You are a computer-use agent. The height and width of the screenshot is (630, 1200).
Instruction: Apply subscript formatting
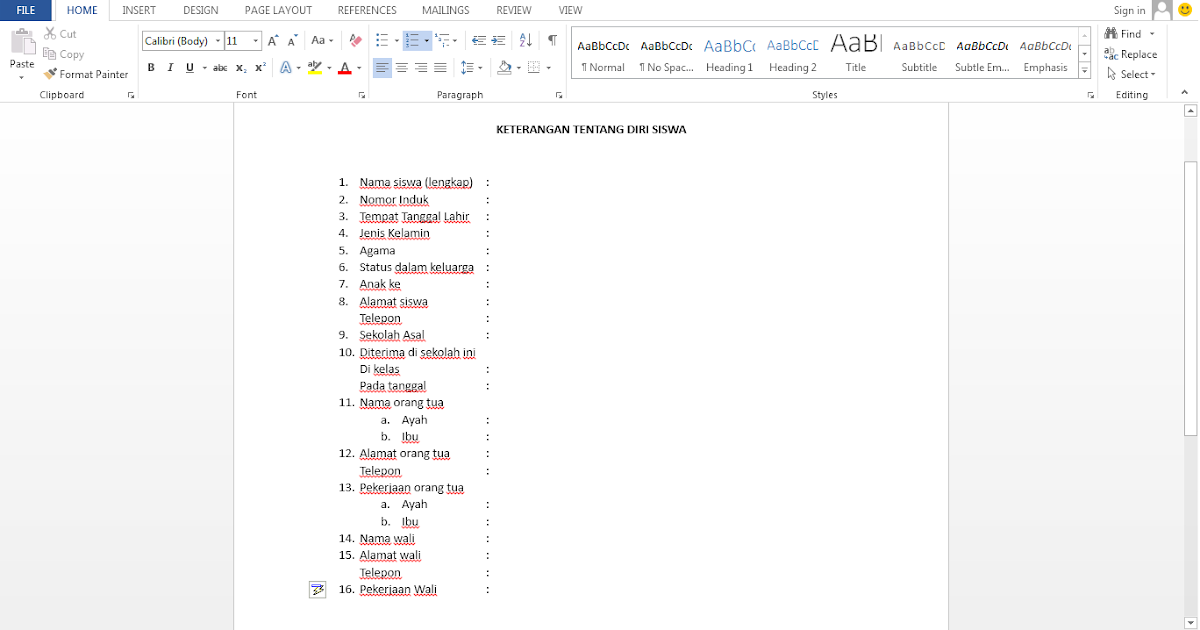(241, 68)
